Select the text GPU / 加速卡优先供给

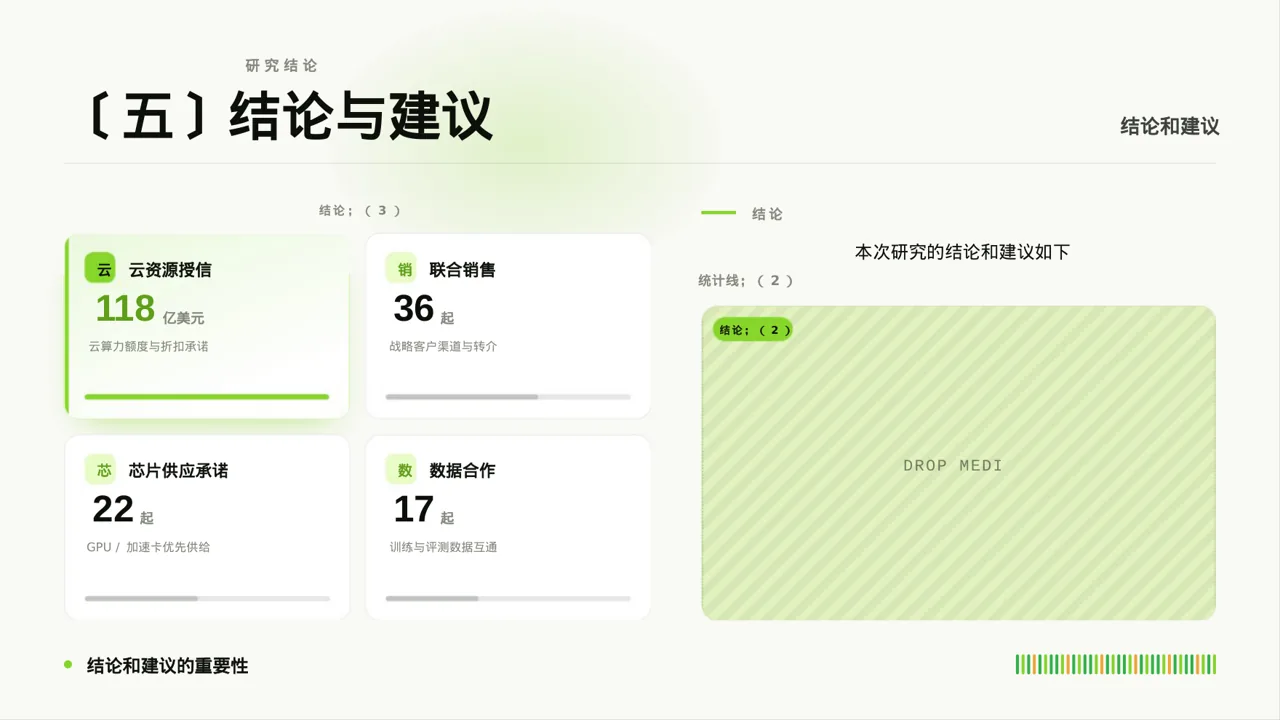[148, 548]
